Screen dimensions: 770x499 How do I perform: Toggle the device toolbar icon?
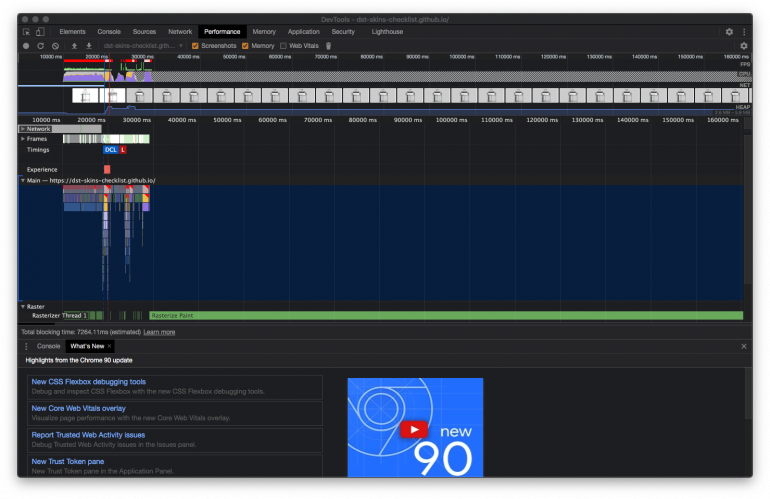pos(41,32)
